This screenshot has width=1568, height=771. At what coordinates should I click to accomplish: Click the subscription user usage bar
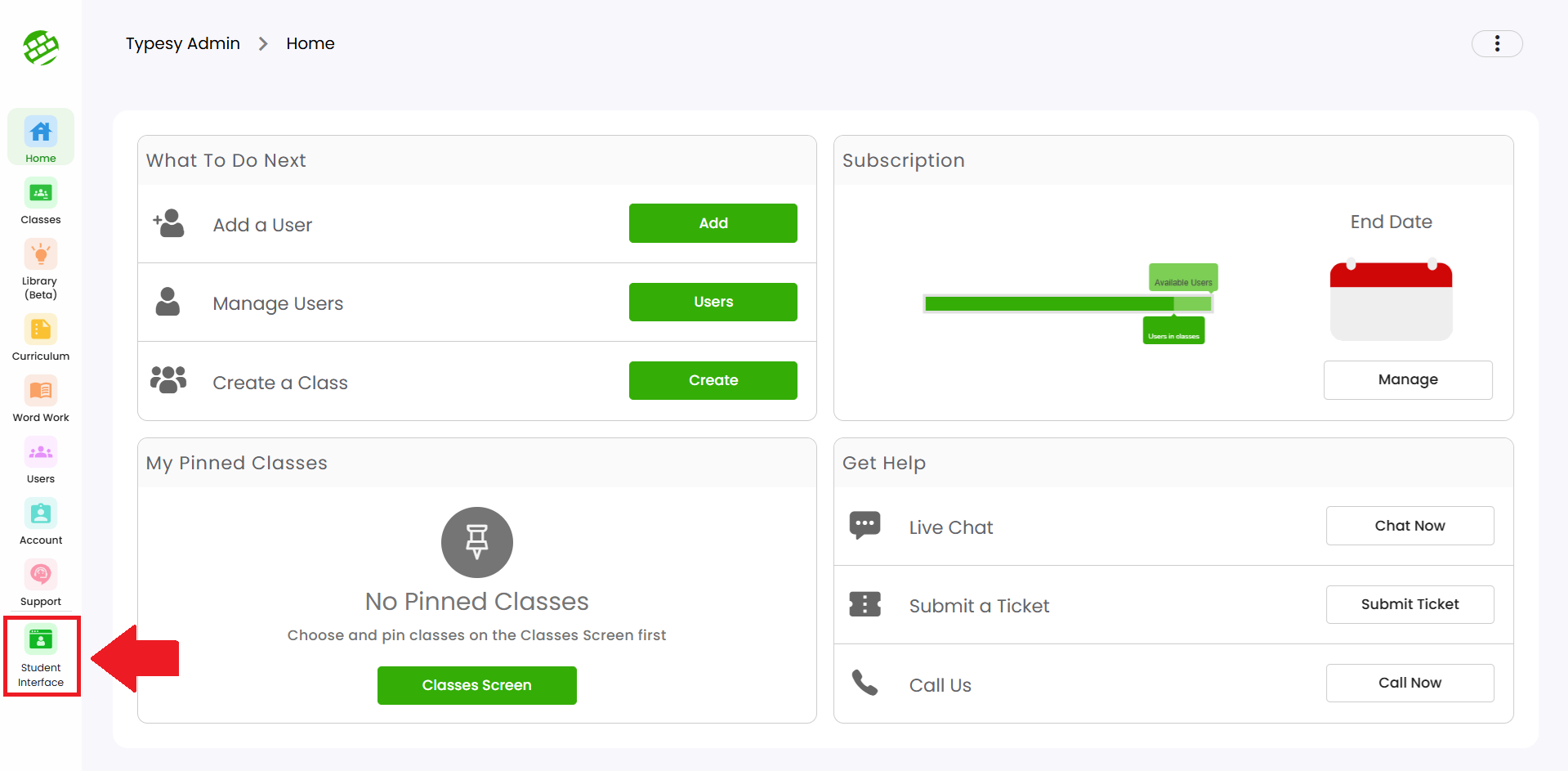[1067, 304]
